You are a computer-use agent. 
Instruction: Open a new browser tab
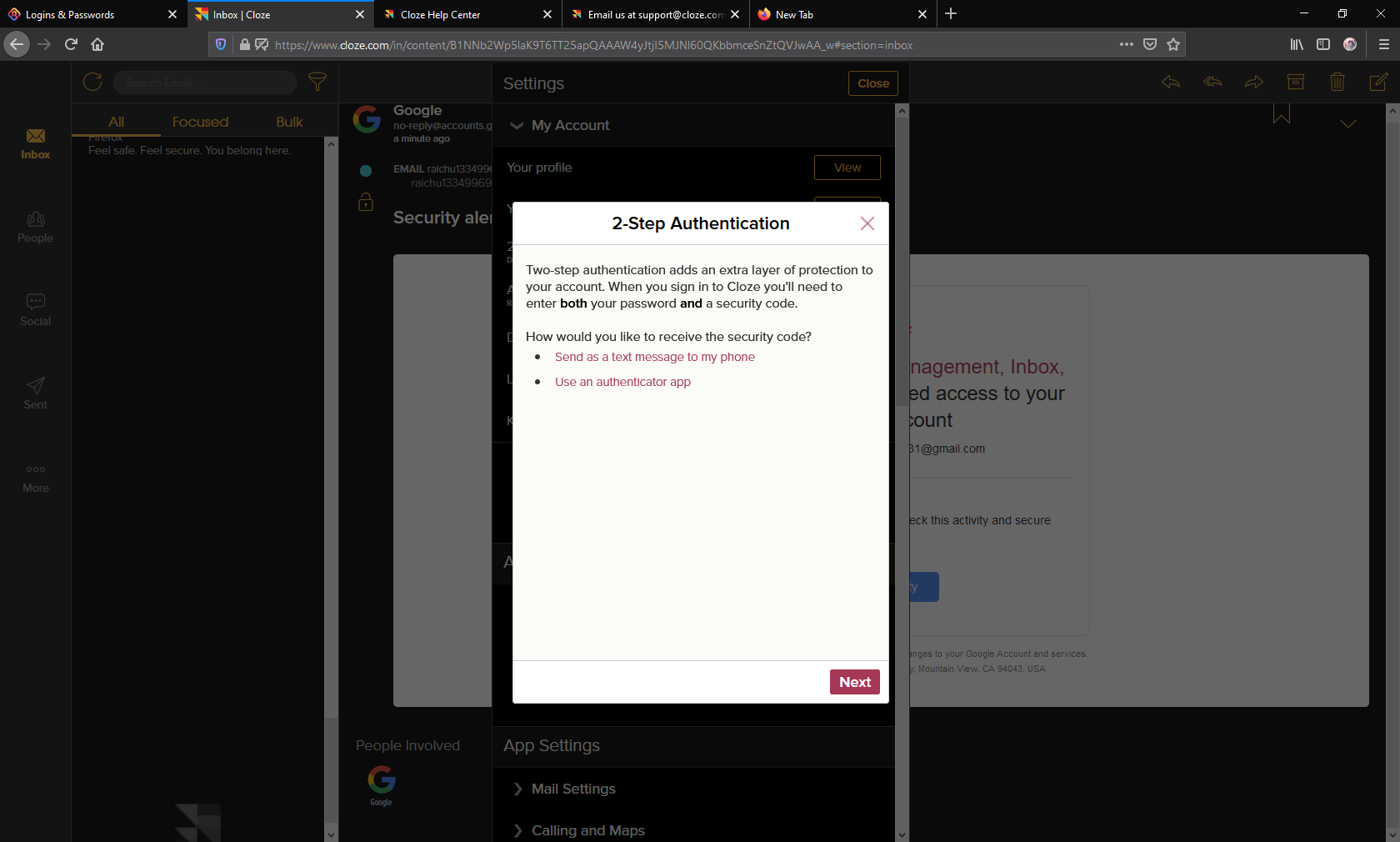(x=951, y=13)
